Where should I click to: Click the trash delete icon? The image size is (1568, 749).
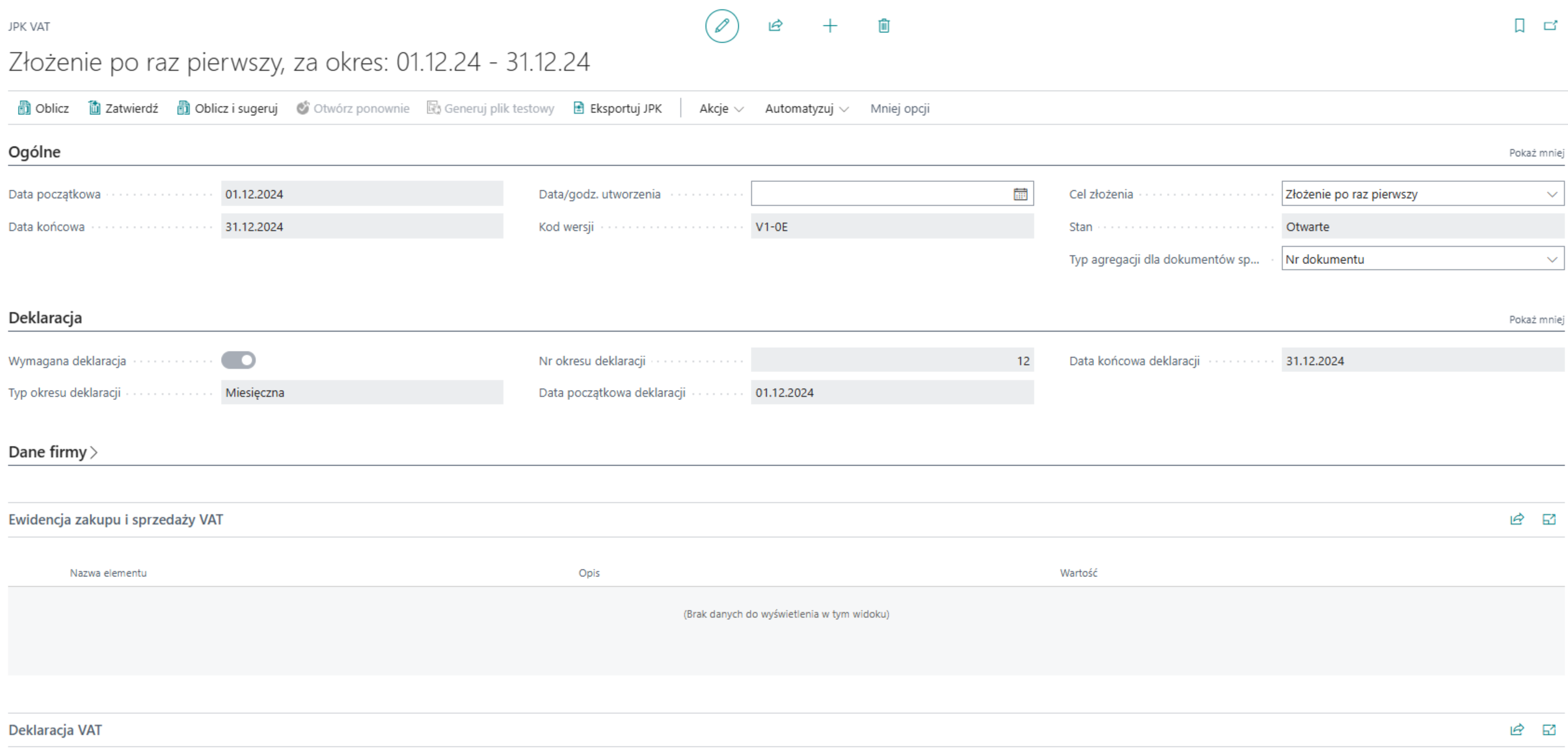(883, 26)
